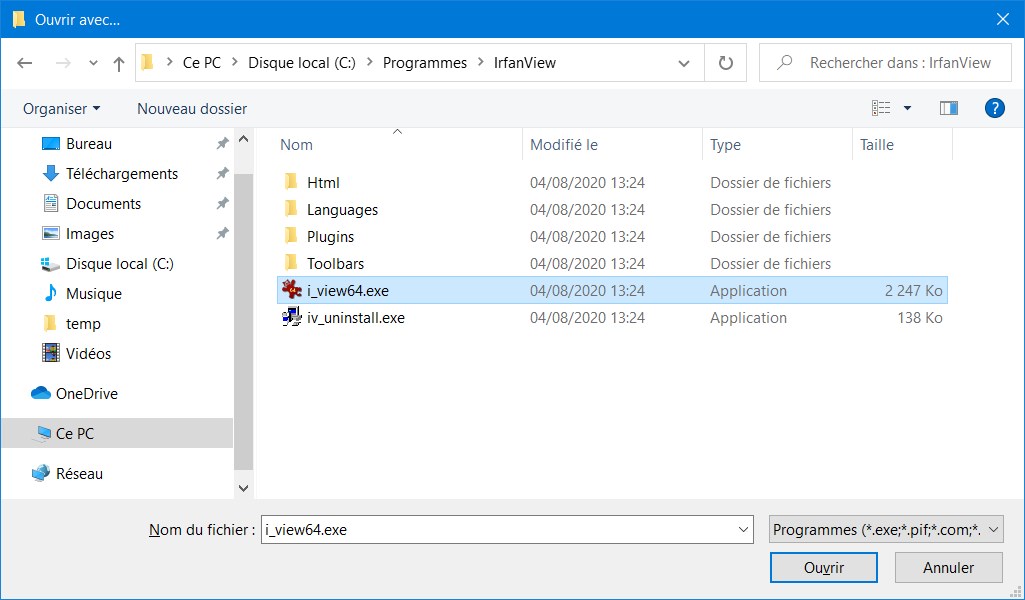Click the pin icon next to Images
The height and width of the screenshot is (600, 1025).
[x=222, y=233]
